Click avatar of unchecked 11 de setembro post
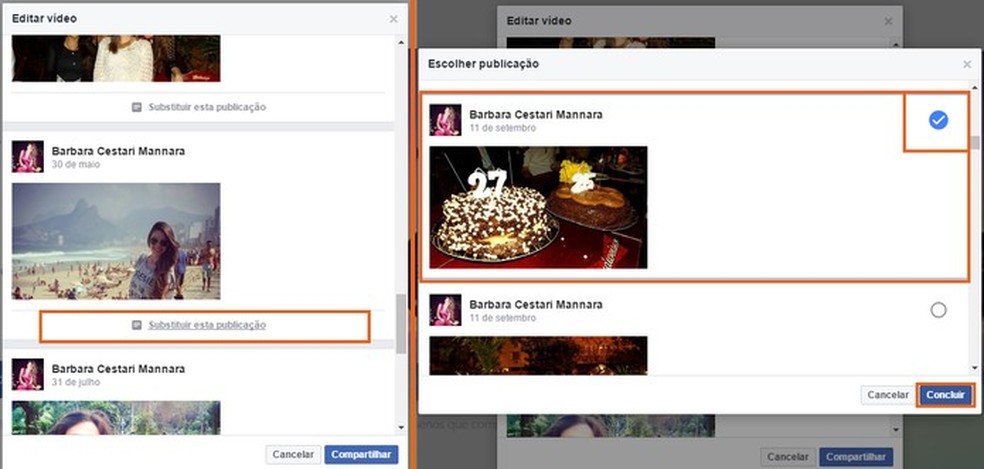Image resolution: width=984 pixels, height=469 pixels. (x=446, y=310)
